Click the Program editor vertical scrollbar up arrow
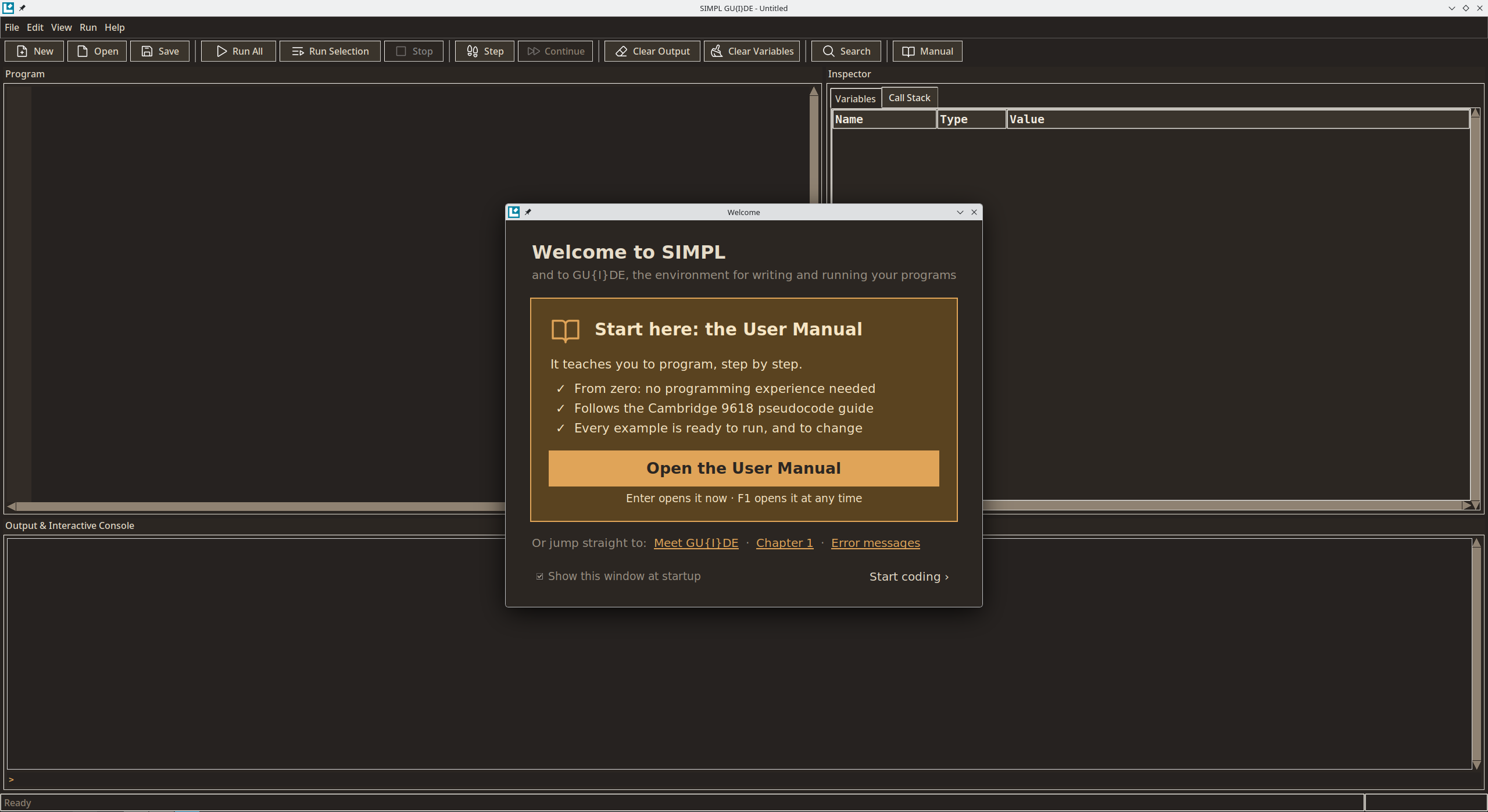Viewport: 1488px width, 812px height. click(814, 91)
